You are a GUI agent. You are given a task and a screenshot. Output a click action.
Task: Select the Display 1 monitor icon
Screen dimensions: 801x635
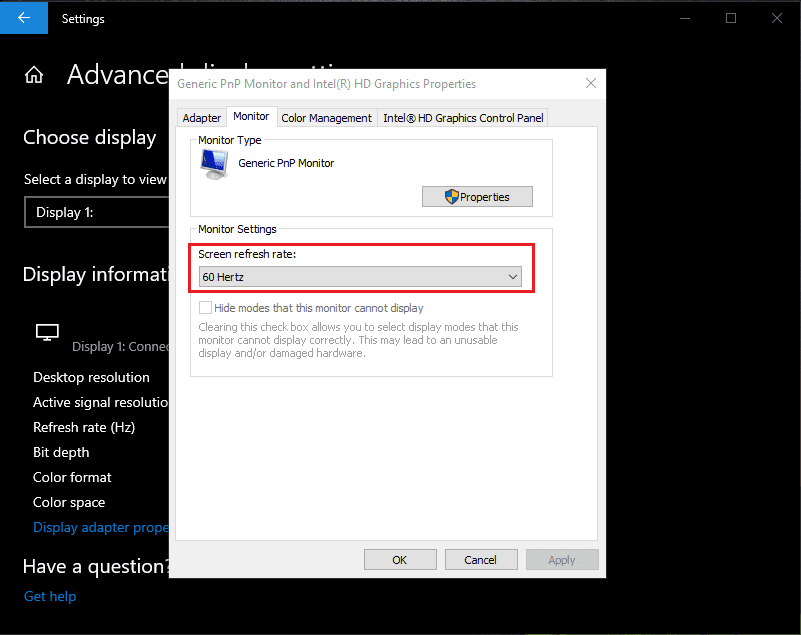(x=47, y=331)
